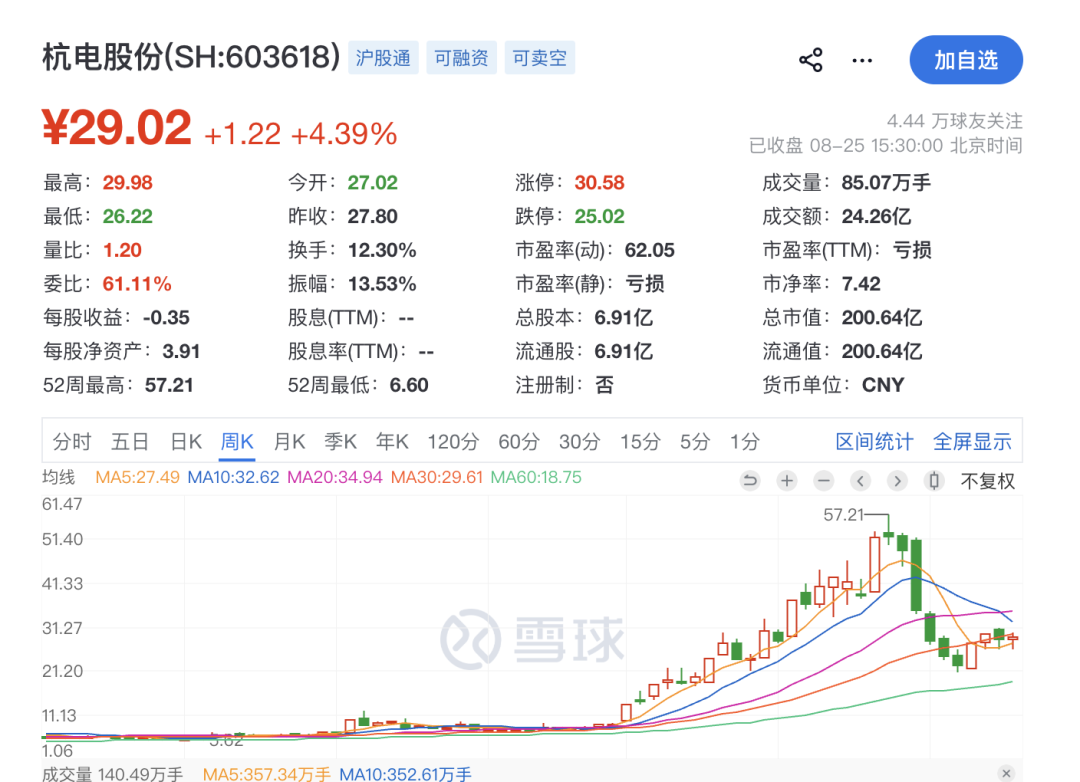1080x782 pixels.
Task: Click the 货币单位 value CNY
Action: pyautogui.click(x=883, y=385)
